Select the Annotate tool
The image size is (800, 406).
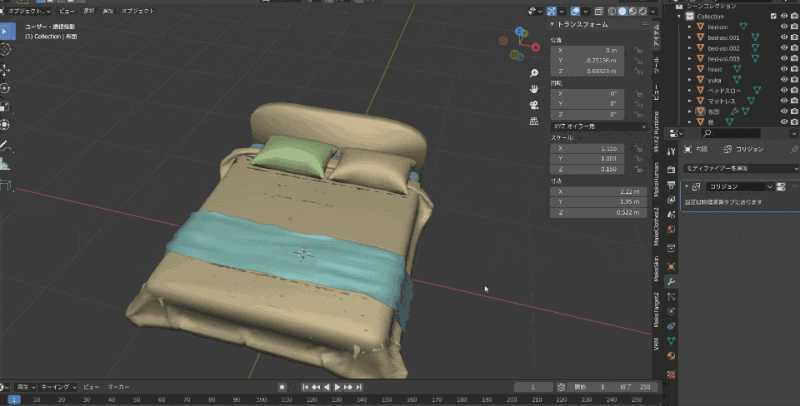5,146
